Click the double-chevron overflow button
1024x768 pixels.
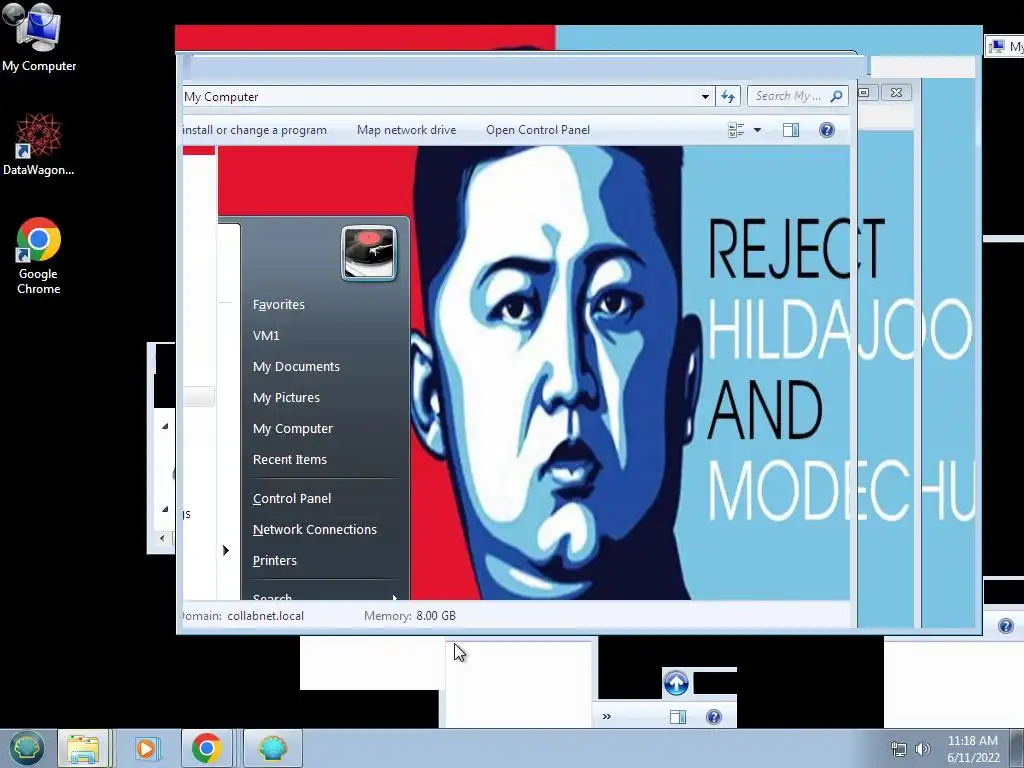click(x=607, y=716)
